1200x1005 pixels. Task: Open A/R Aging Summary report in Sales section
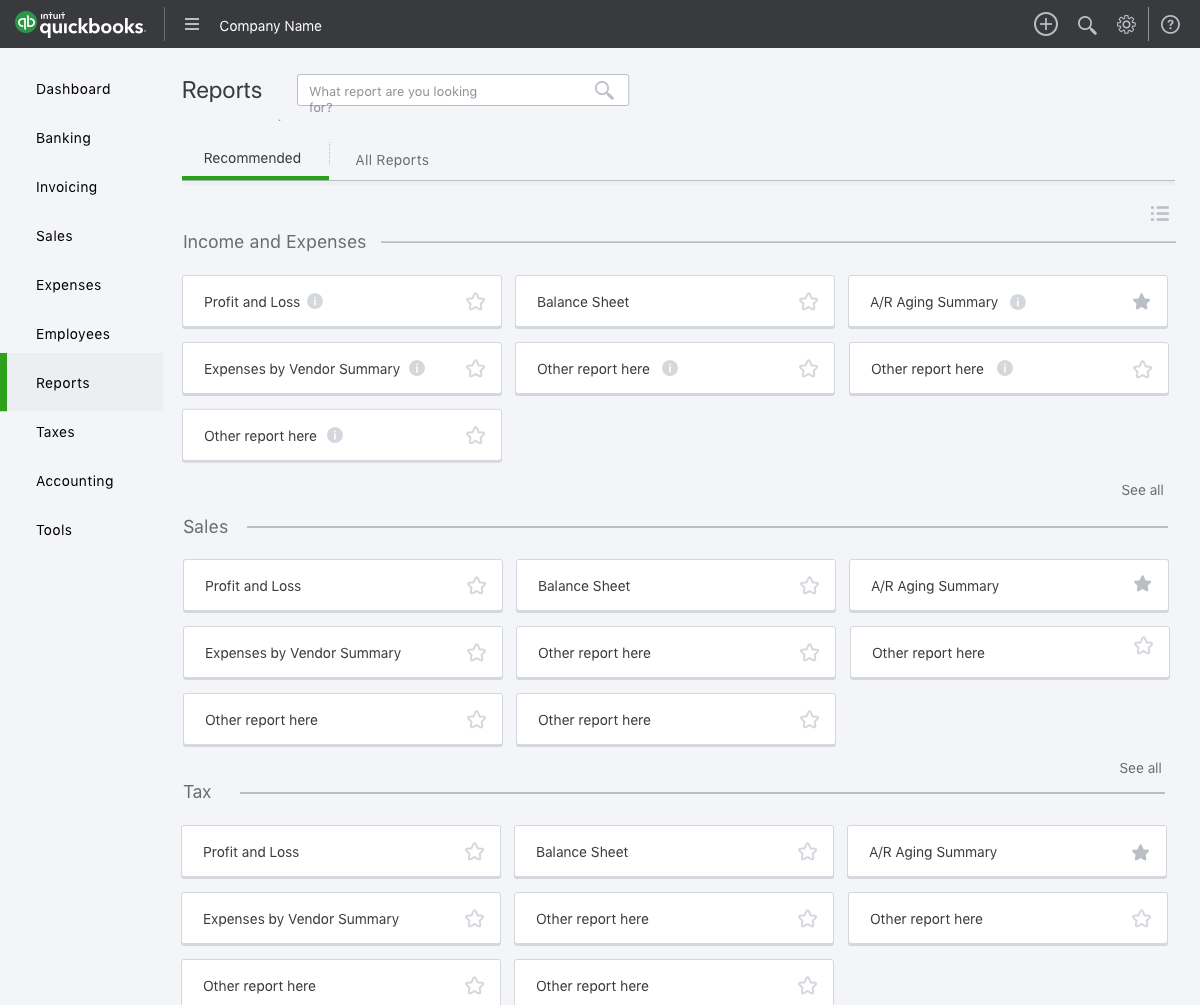1009,586
